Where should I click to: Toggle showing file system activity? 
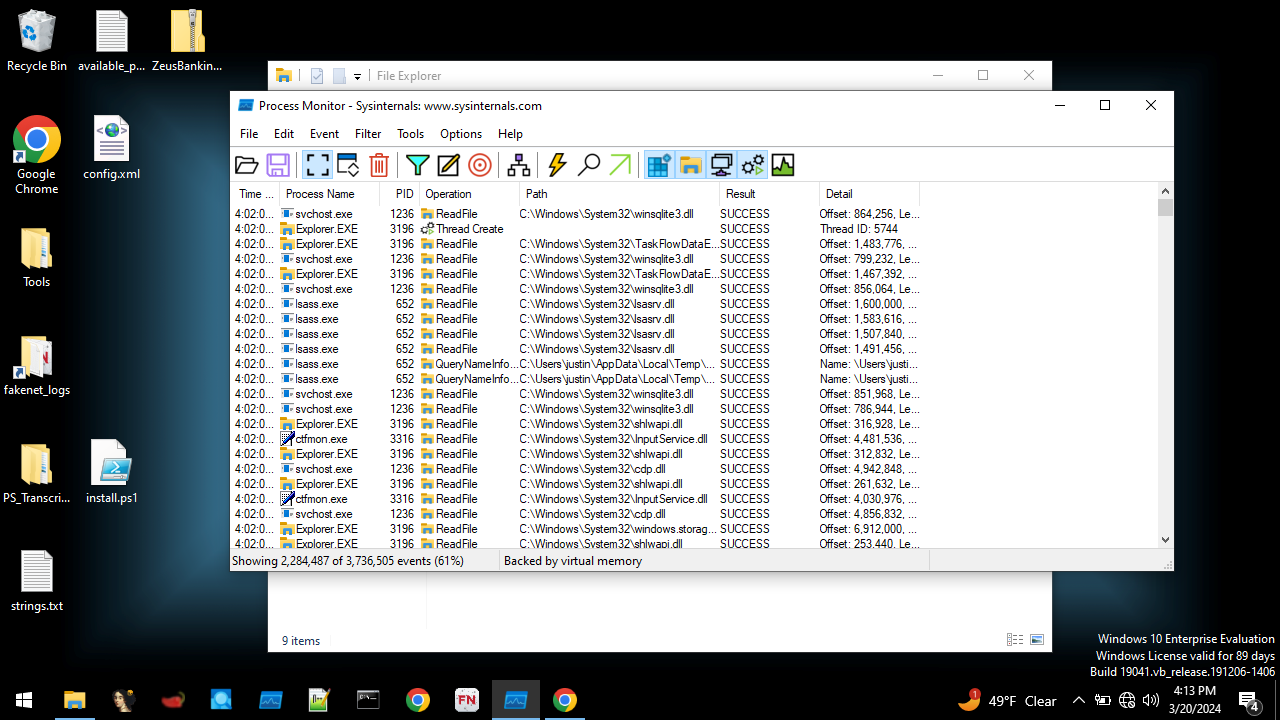coord(691,165)
